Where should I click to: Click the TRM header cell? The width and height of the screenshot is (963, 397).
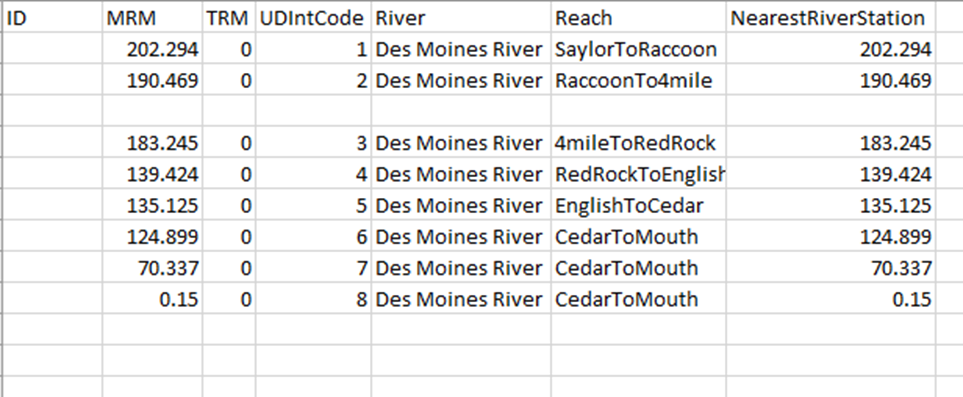(x=229, y=18)
